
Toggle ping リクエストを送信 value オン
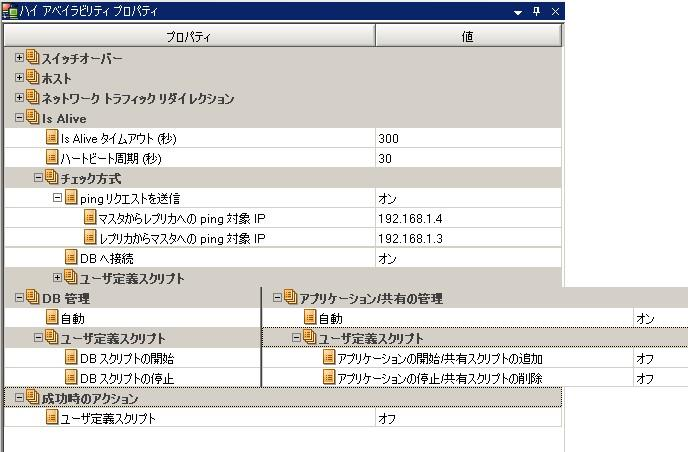pyautogui.click(x=468, y=198)
